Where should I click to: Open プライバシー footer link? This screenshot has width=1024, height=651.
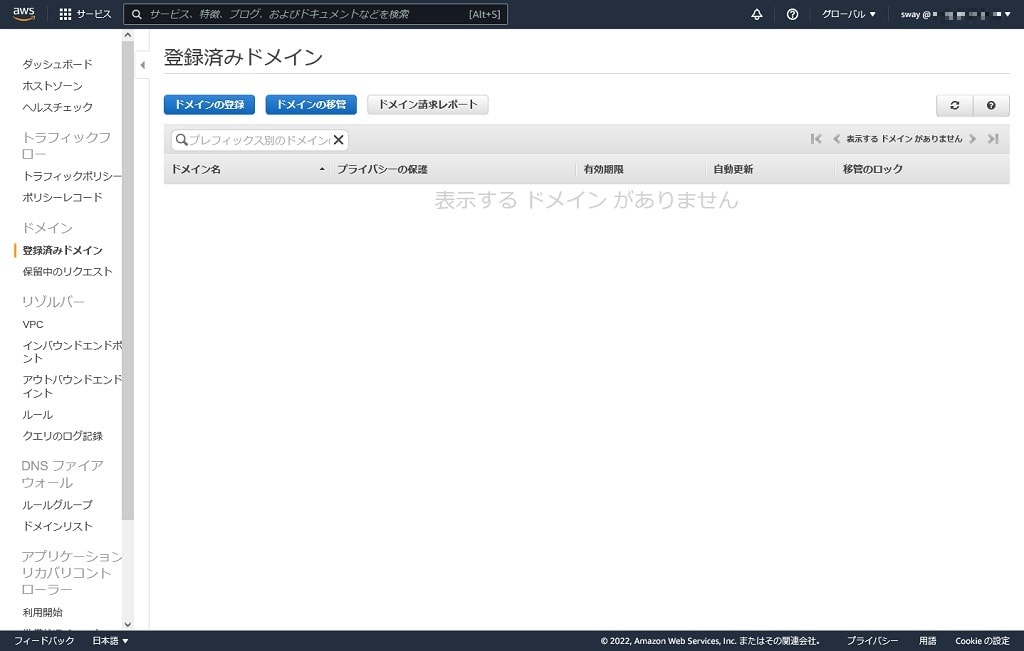[x=872, y=641]
